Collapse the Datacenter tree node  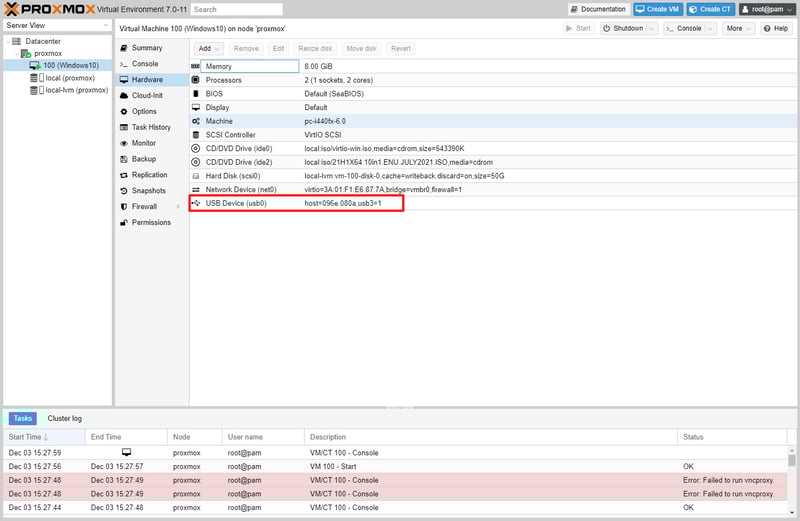click(x=7, y=41)
